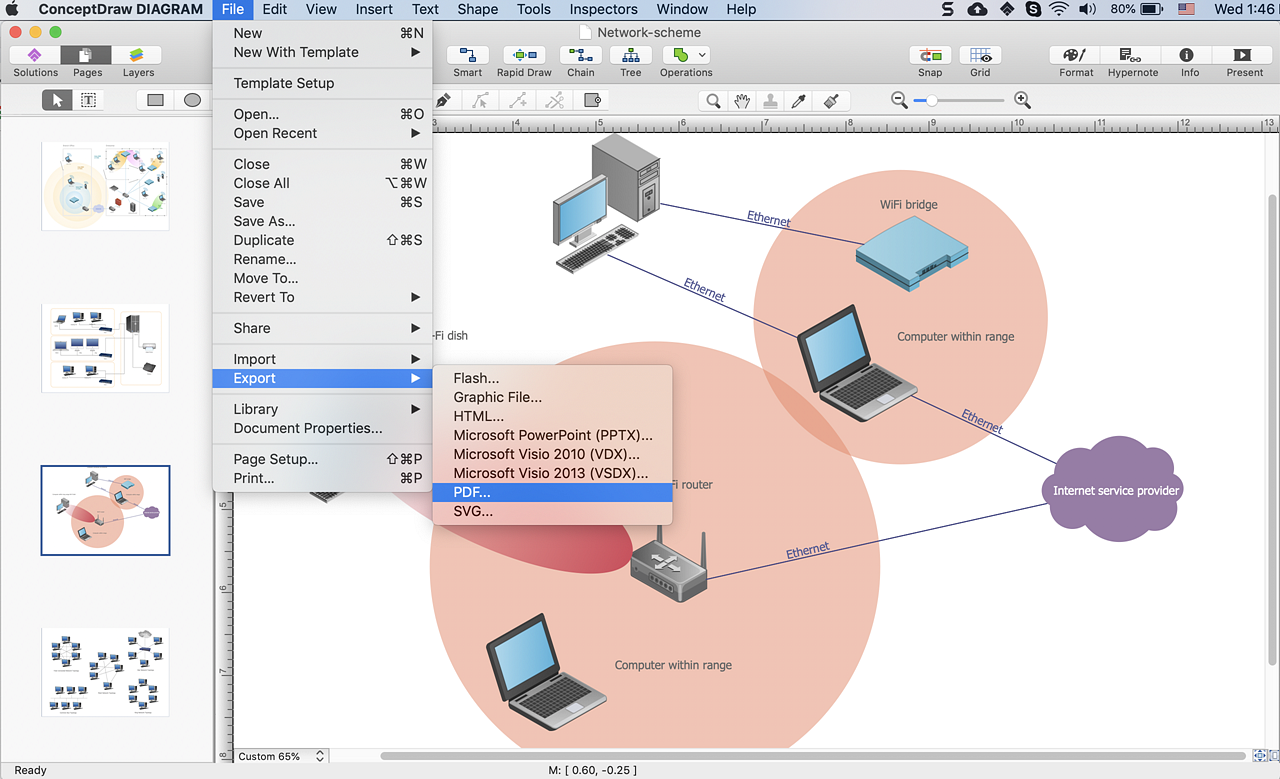Open the Custom 65% zoom dropdown
The image size is (1280, 779).
281,757
